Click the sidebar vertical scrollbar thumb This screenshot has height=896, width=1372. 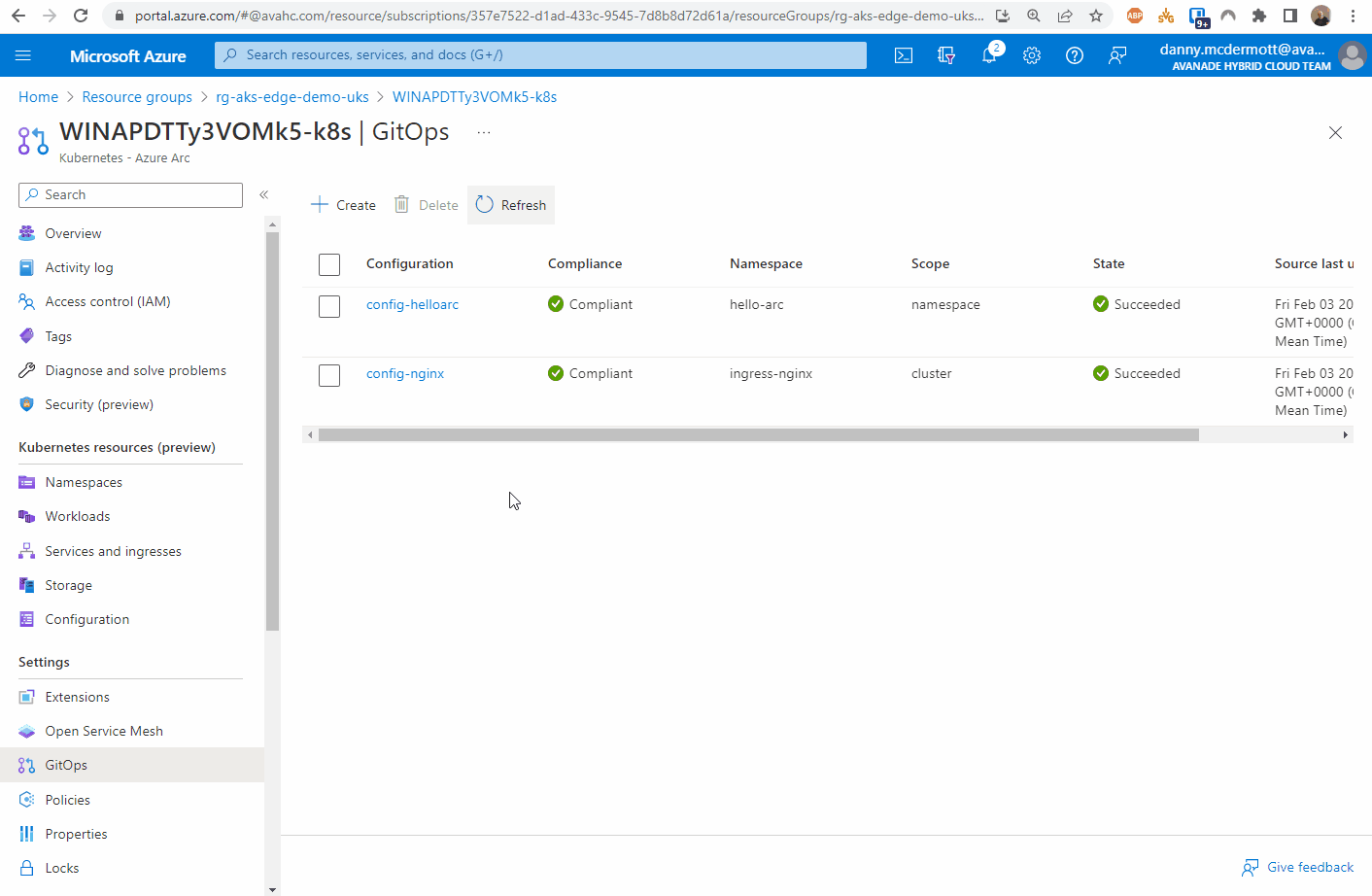[x=272, y=431]
